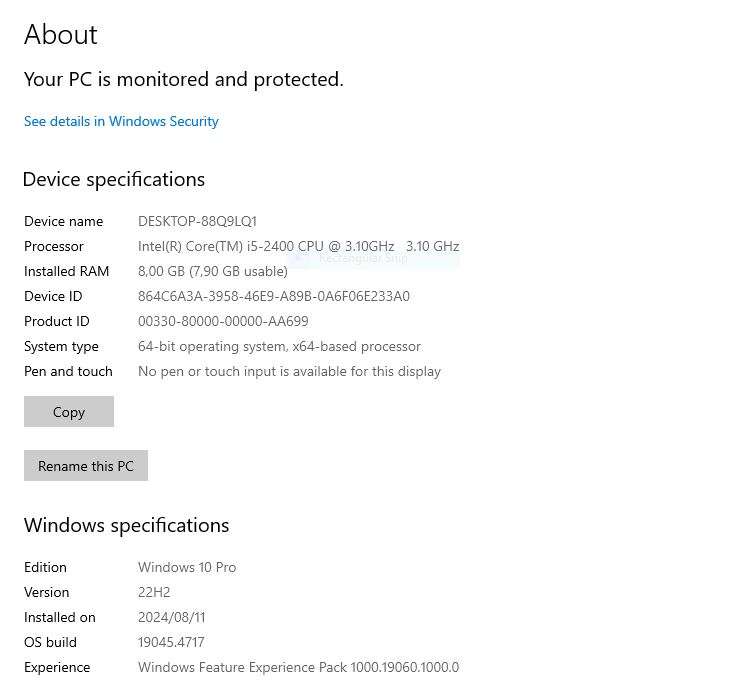Click the Windows specifications heading
Screen dimensions: 741x687
tap(126, 525)
